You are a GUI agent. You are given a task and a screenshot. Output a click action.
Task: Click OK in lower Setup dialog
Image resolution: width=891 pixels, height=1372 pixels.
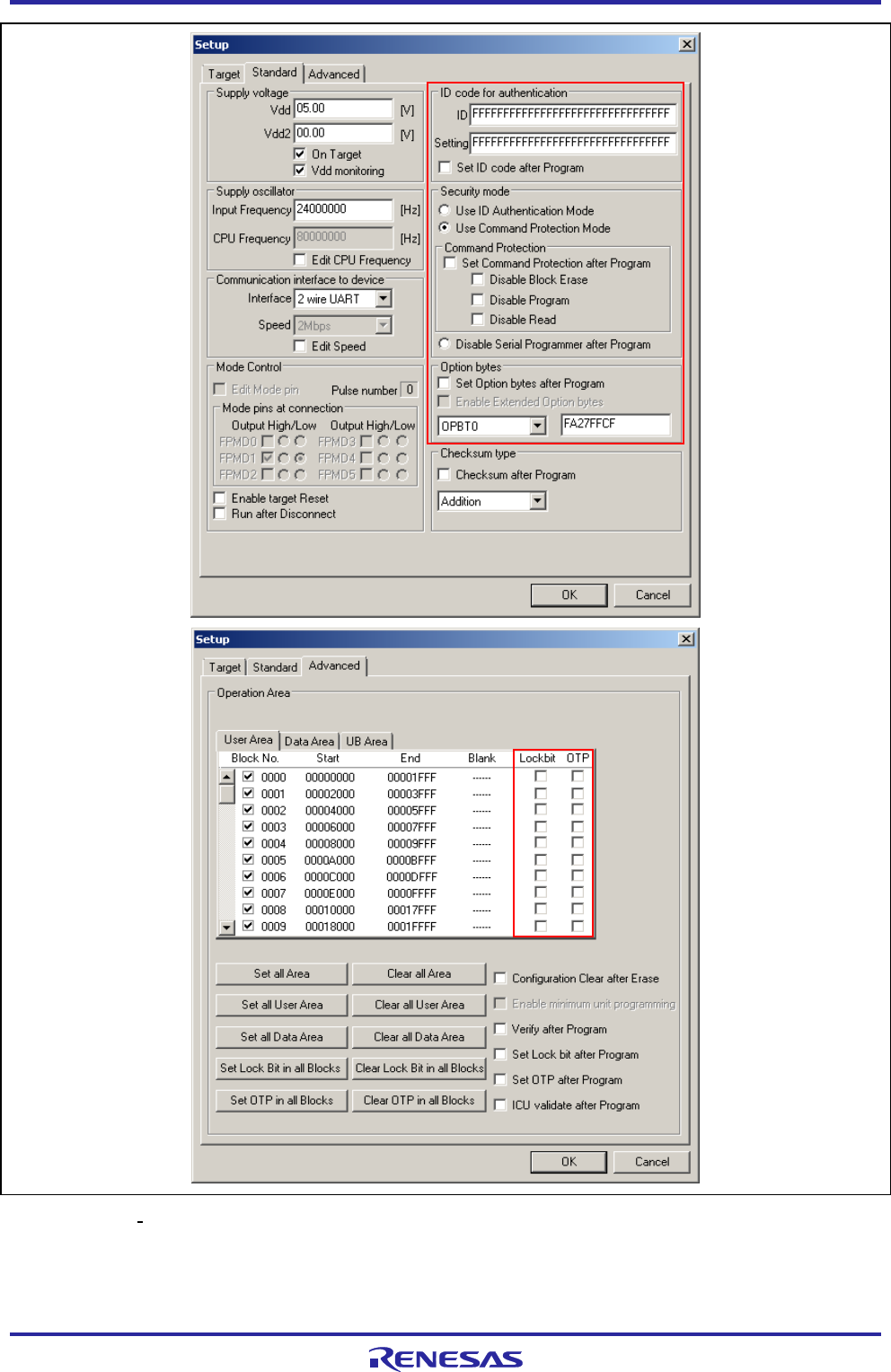tap(569, 1162)
